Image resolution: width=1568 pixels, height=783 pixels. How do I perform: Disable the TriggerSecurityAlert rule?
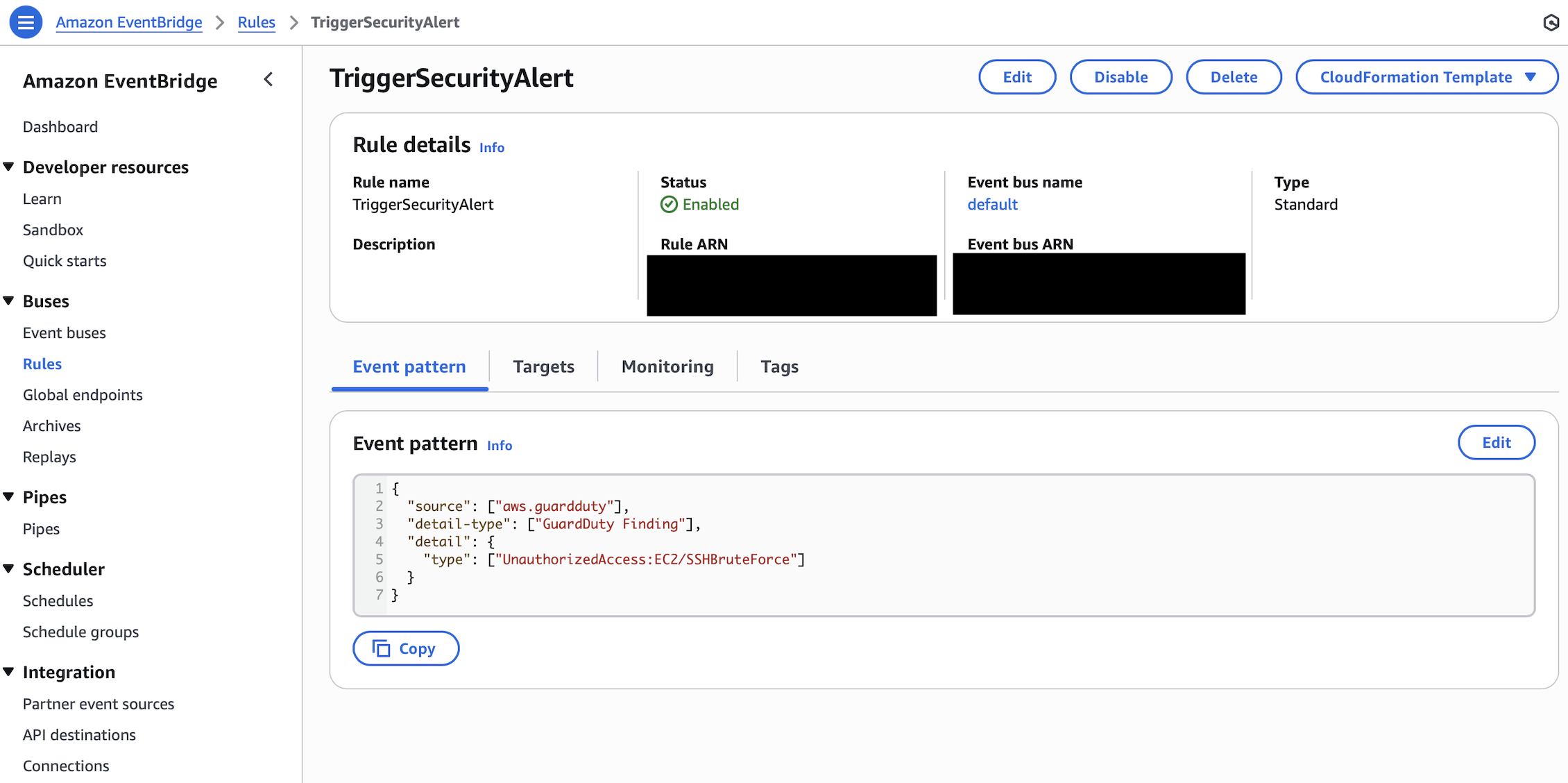pyautogui.click(x=1121, y=77)
